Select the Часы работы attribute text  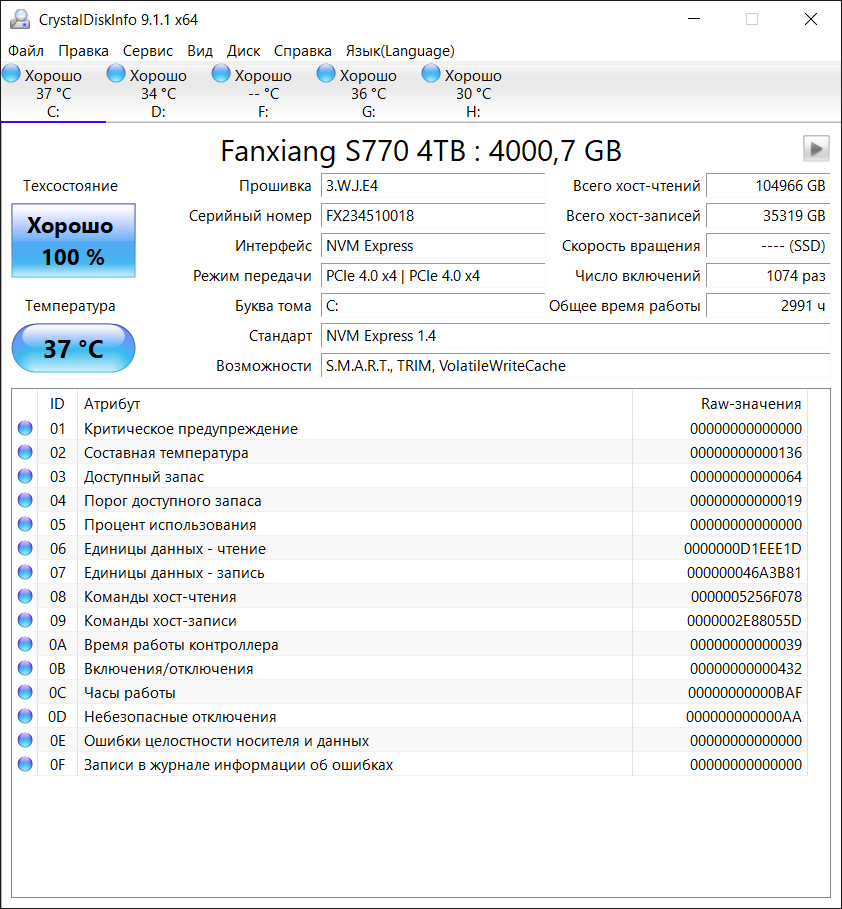pyautogui.click(x=129, y=693)
